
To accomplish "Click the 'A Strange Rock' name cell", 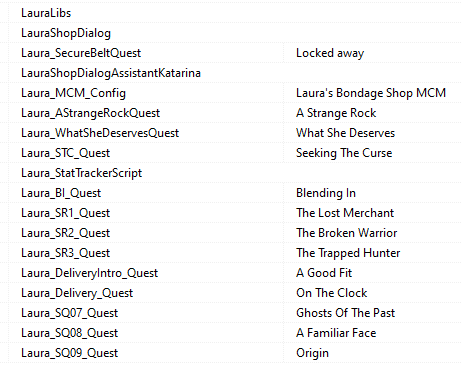I will pyautogui.click(x=336, y=113).
